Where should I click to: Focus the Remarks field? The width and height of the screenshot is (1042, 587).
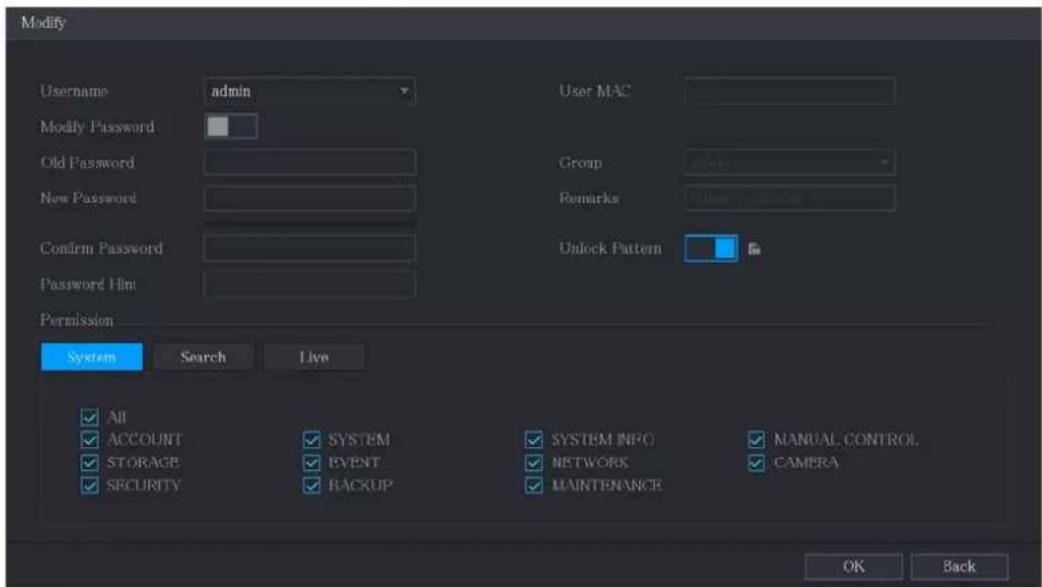click(789, 198)
